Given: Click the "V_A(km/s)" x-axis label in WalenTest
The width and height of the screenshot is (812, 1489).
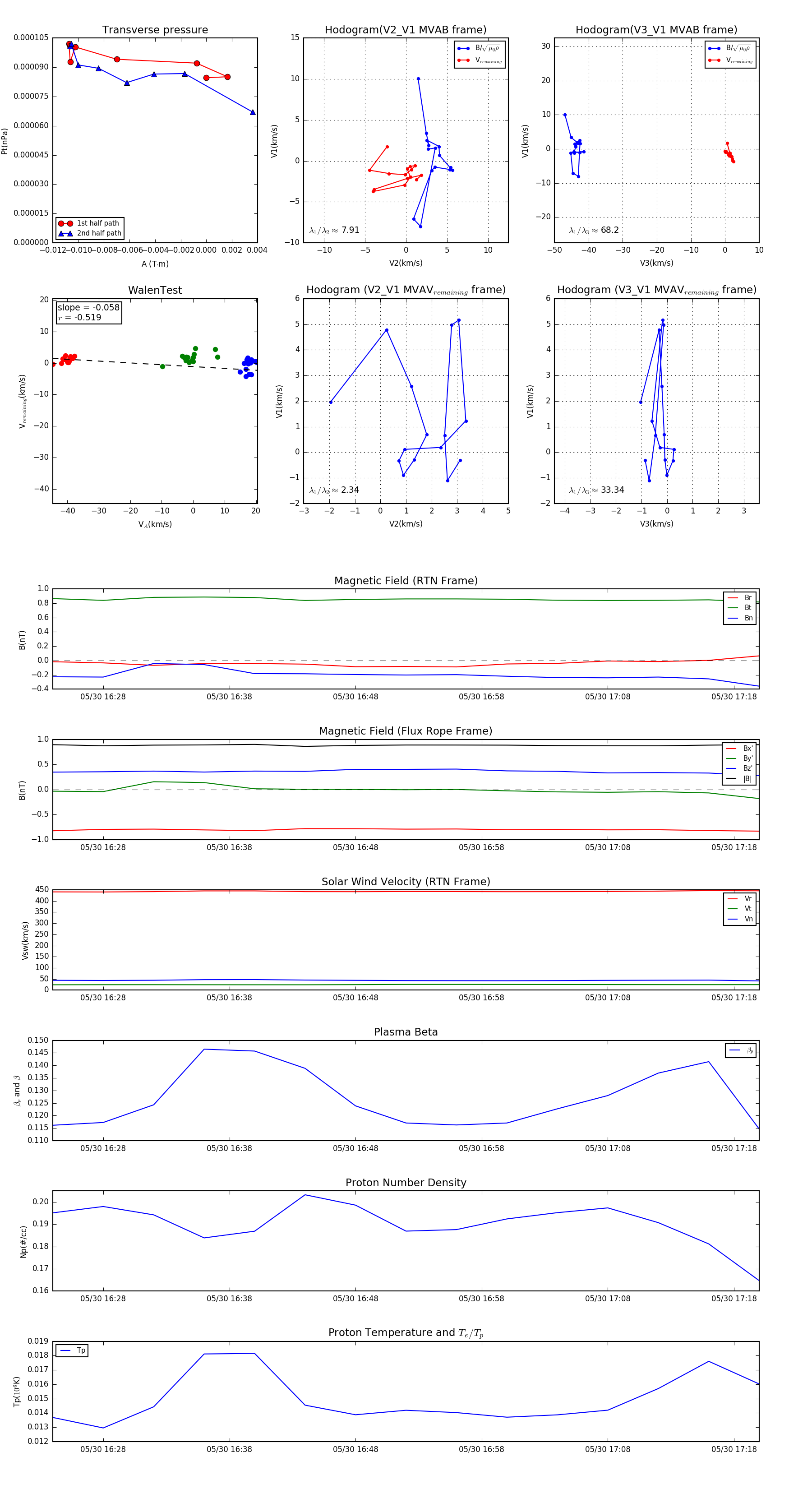Looking at the screenshot, I should click(x=155, y=525).
